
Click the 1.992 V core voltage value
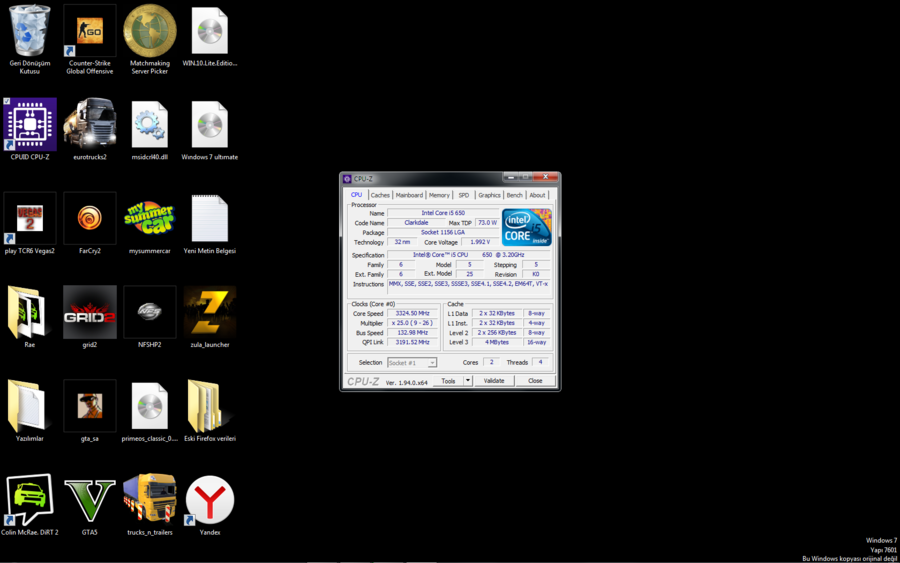pos(480,242)
